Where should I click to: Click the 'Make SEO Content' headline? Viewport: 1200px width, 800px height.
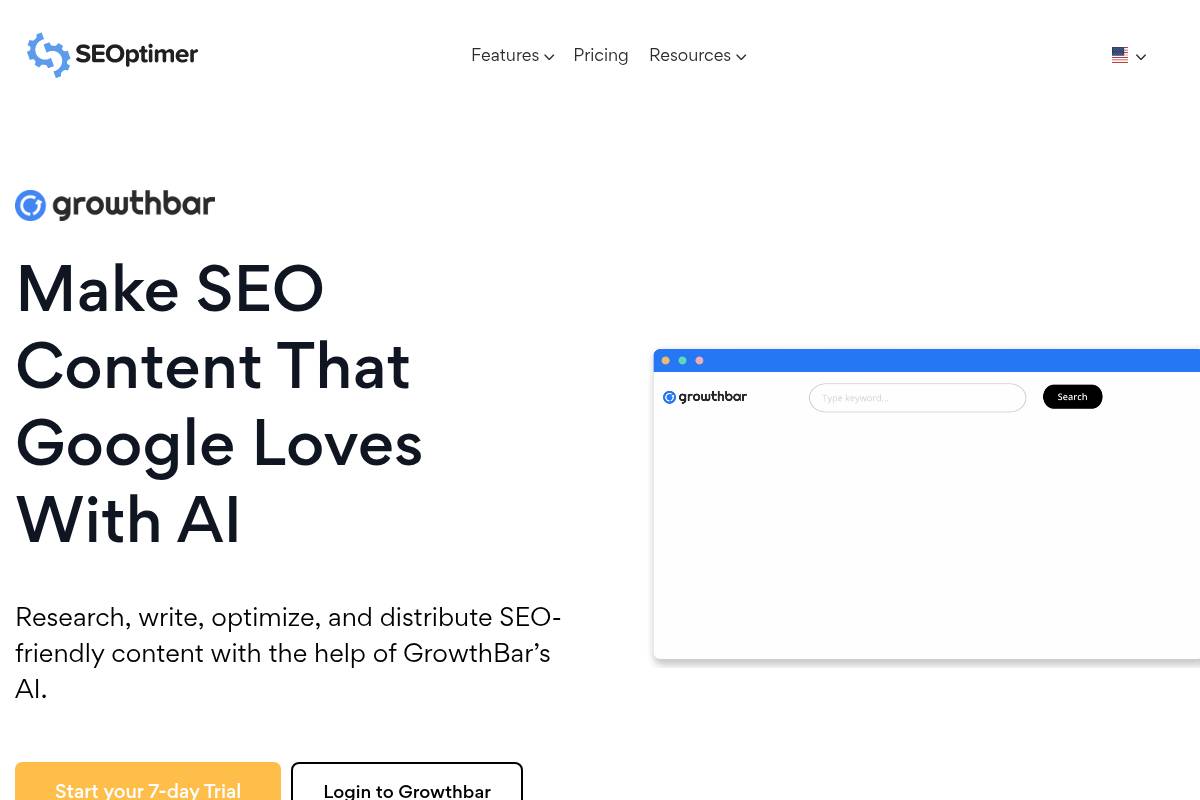coord(219,404)
